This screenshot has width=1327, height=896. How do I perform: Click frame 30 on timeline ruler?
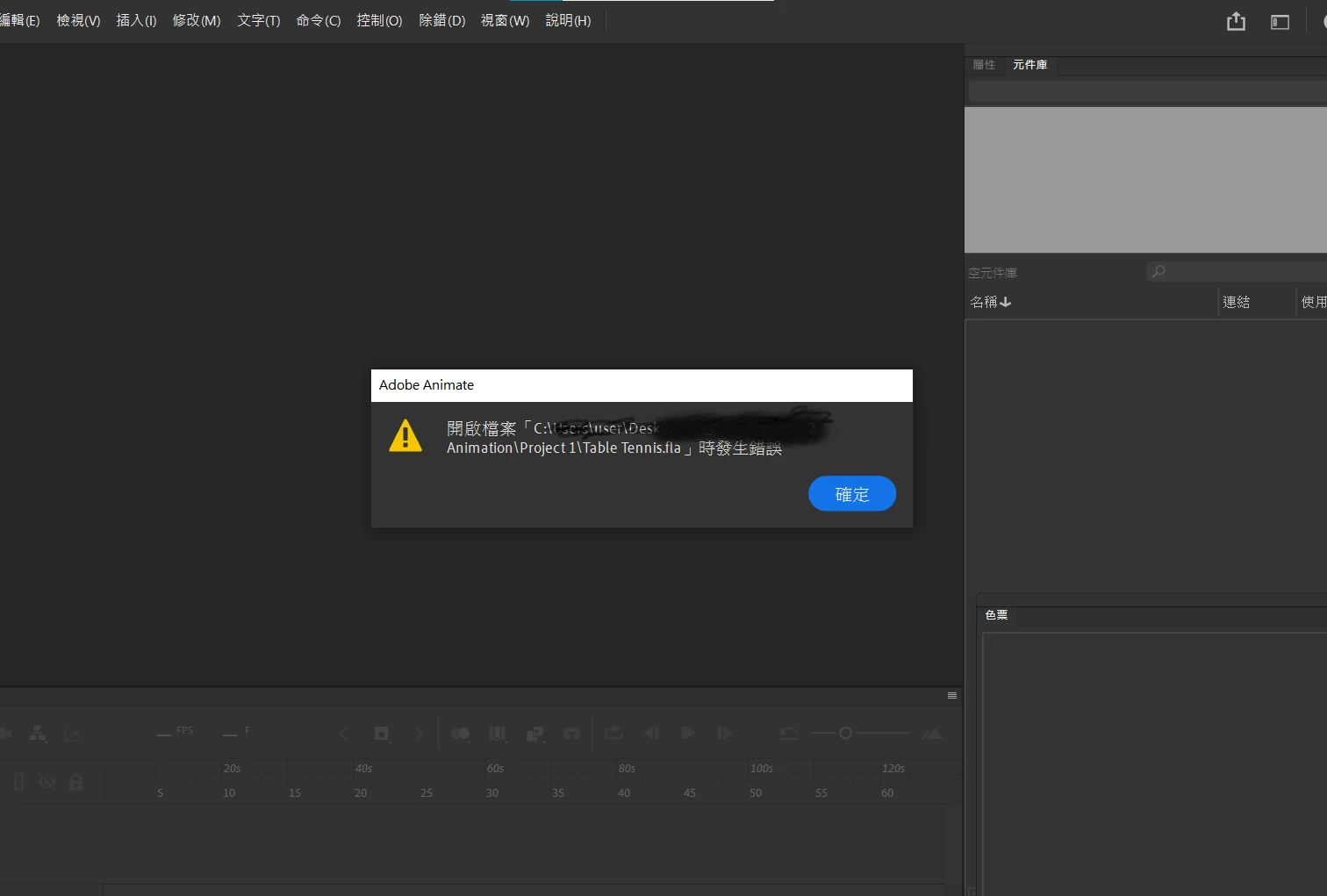coord(492,793)
